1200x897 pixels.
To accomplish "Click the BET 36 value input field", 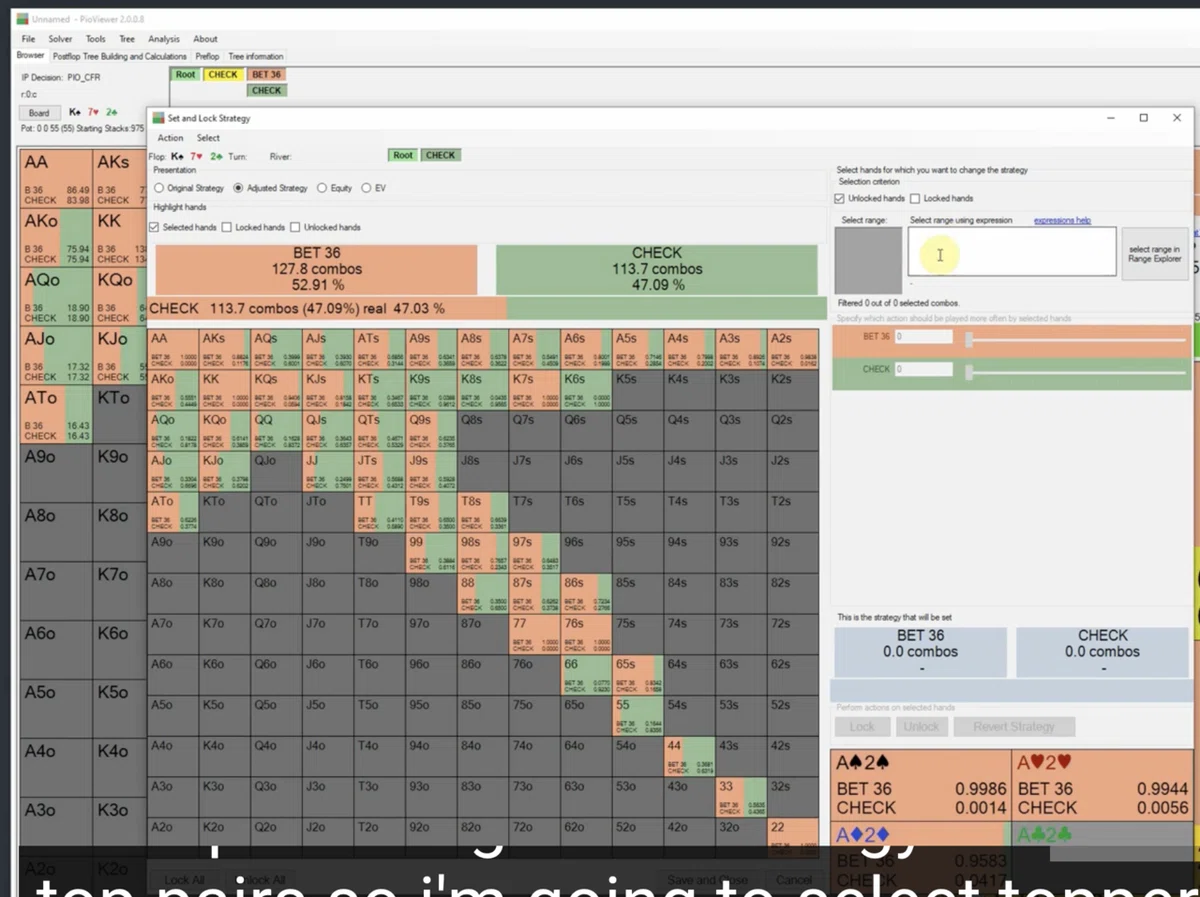I will (923, 337).
